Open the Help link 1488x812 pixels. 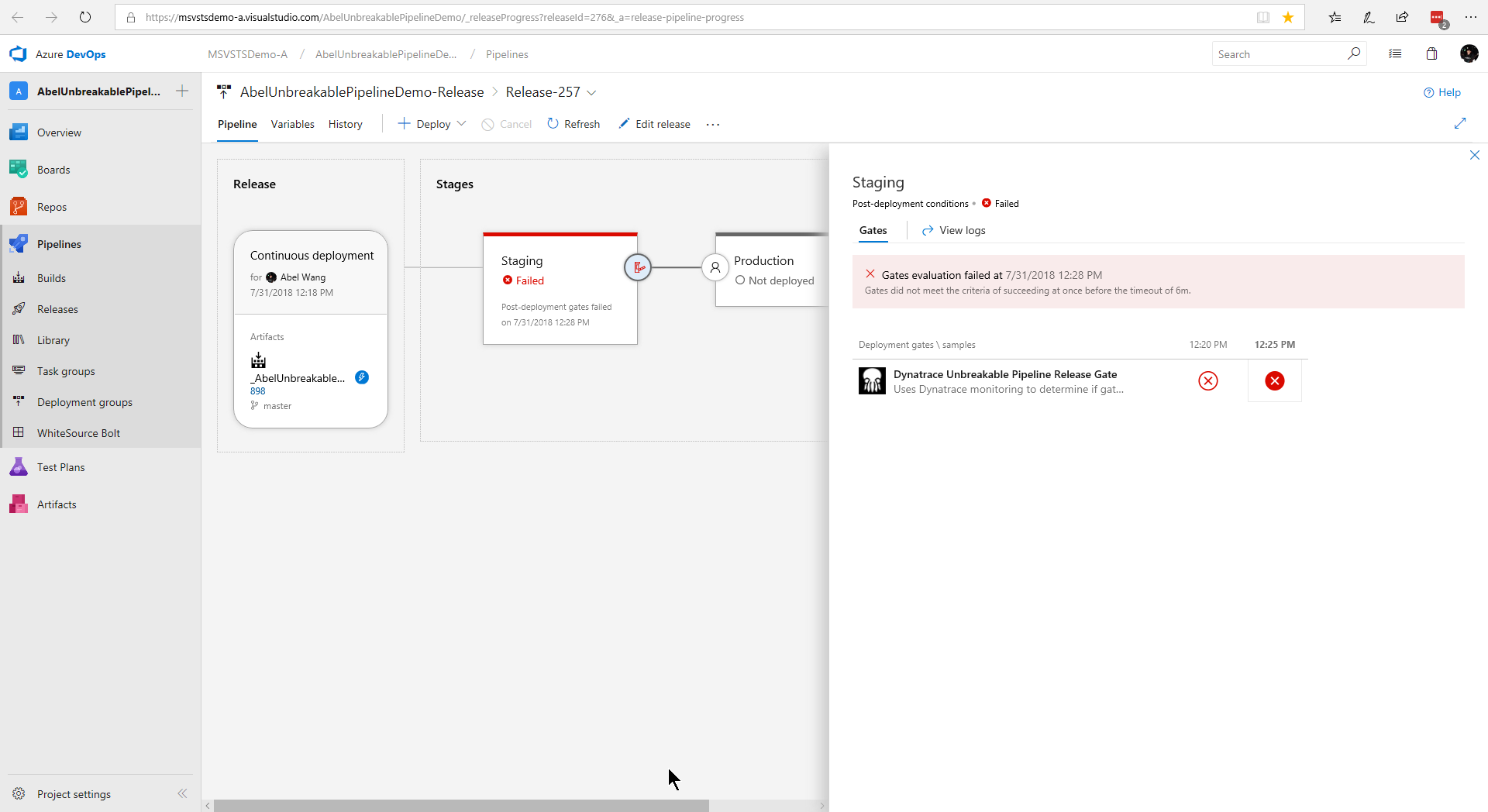(x=1442, y=92)
